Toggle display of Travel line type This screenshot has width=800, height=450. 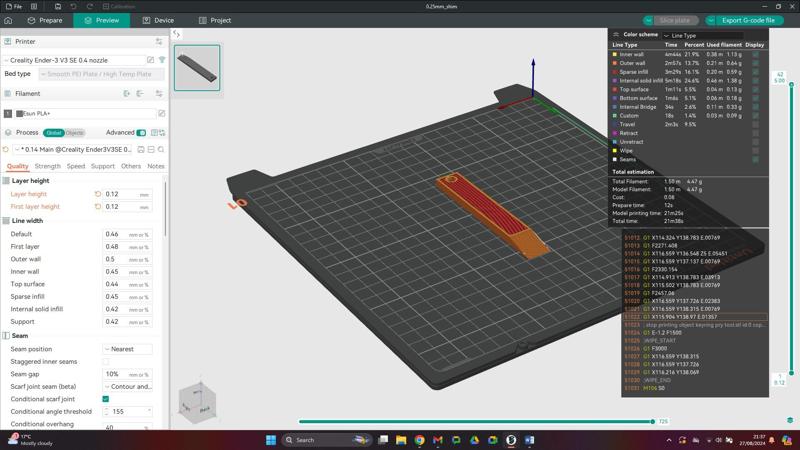tap(755, 125)
